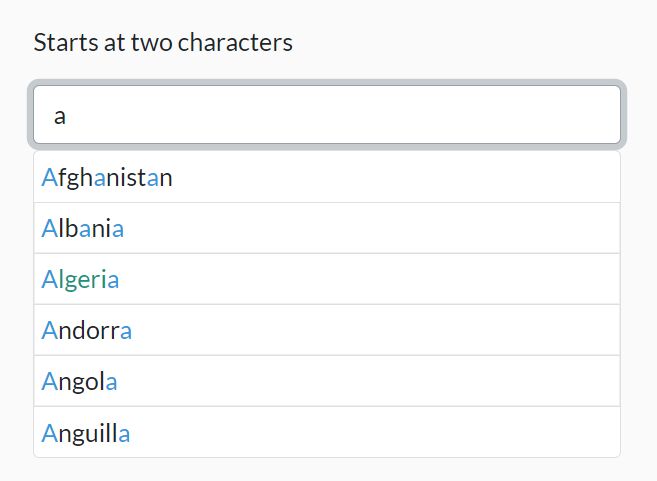Choose Angola in the dropdown list
This screenshot has width=657, height=481.
click(x=80, y=382)
